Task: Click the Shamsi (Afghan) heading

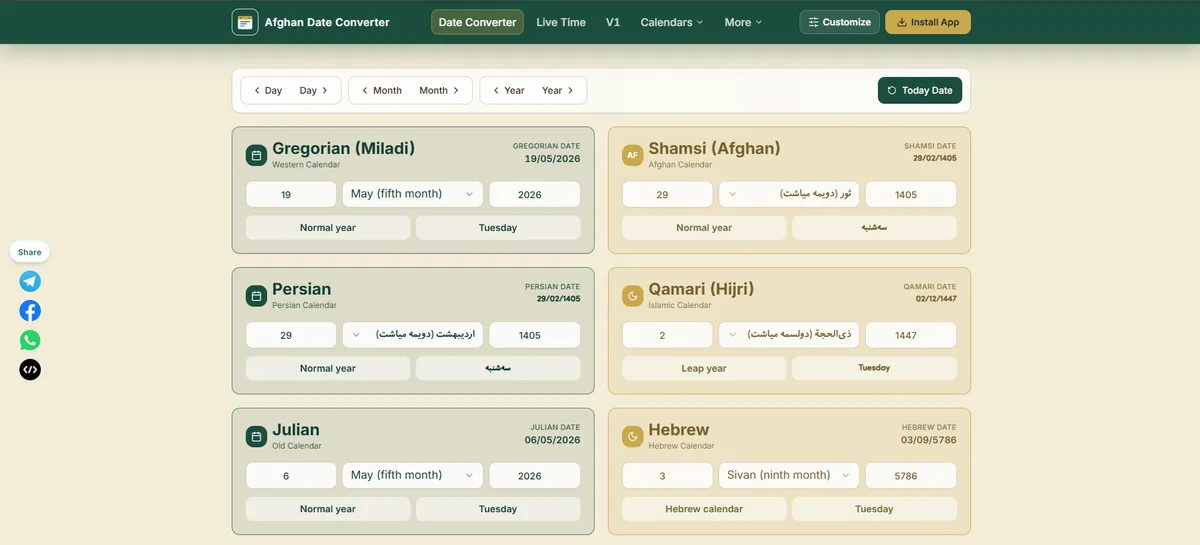Action: tap(714, 148)
